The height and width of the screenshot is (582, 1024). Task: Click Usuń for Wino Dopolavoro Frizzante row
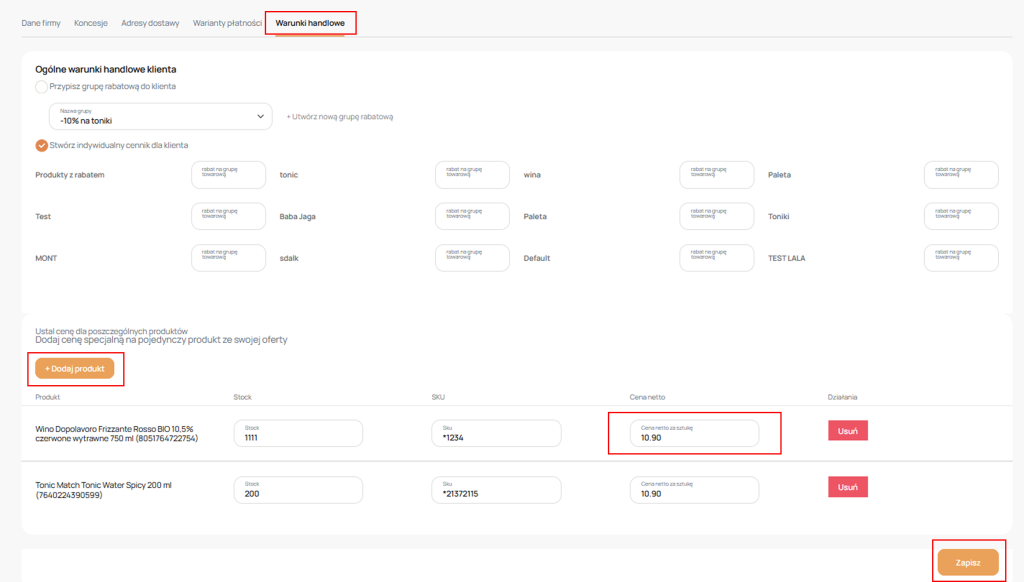tap(847, 430)
